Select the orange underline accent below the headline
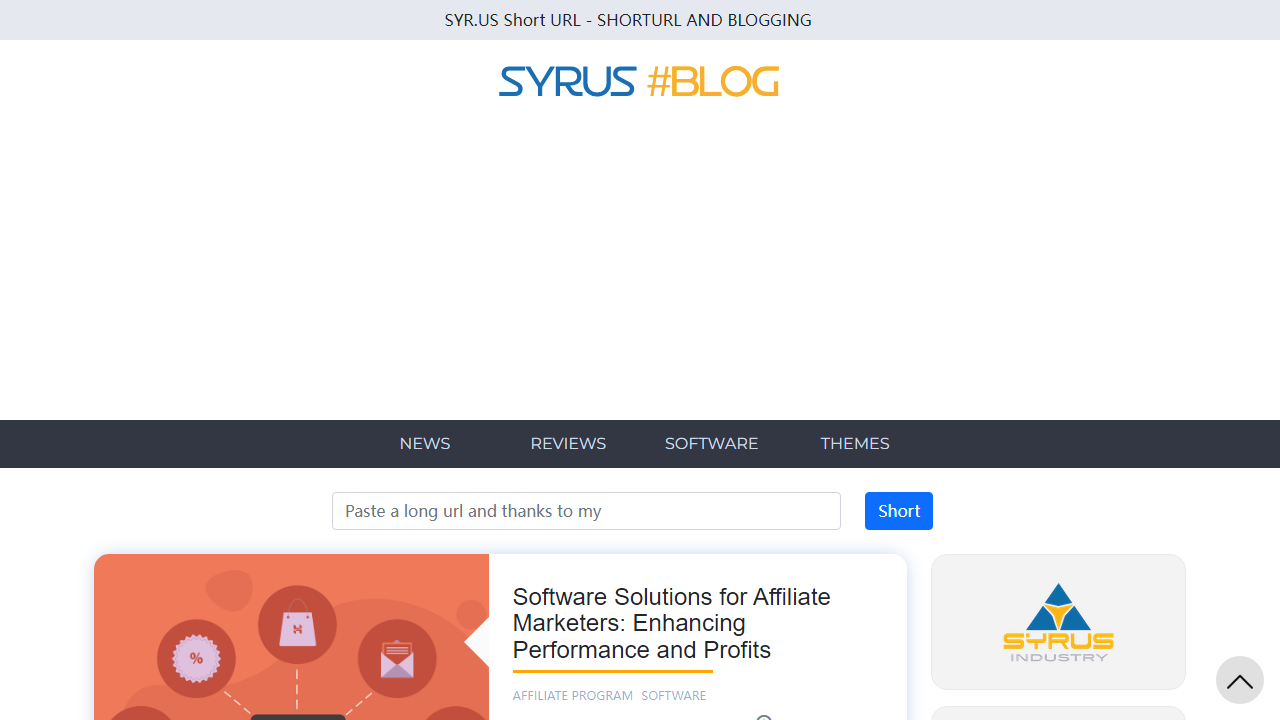 coord(612,672)
